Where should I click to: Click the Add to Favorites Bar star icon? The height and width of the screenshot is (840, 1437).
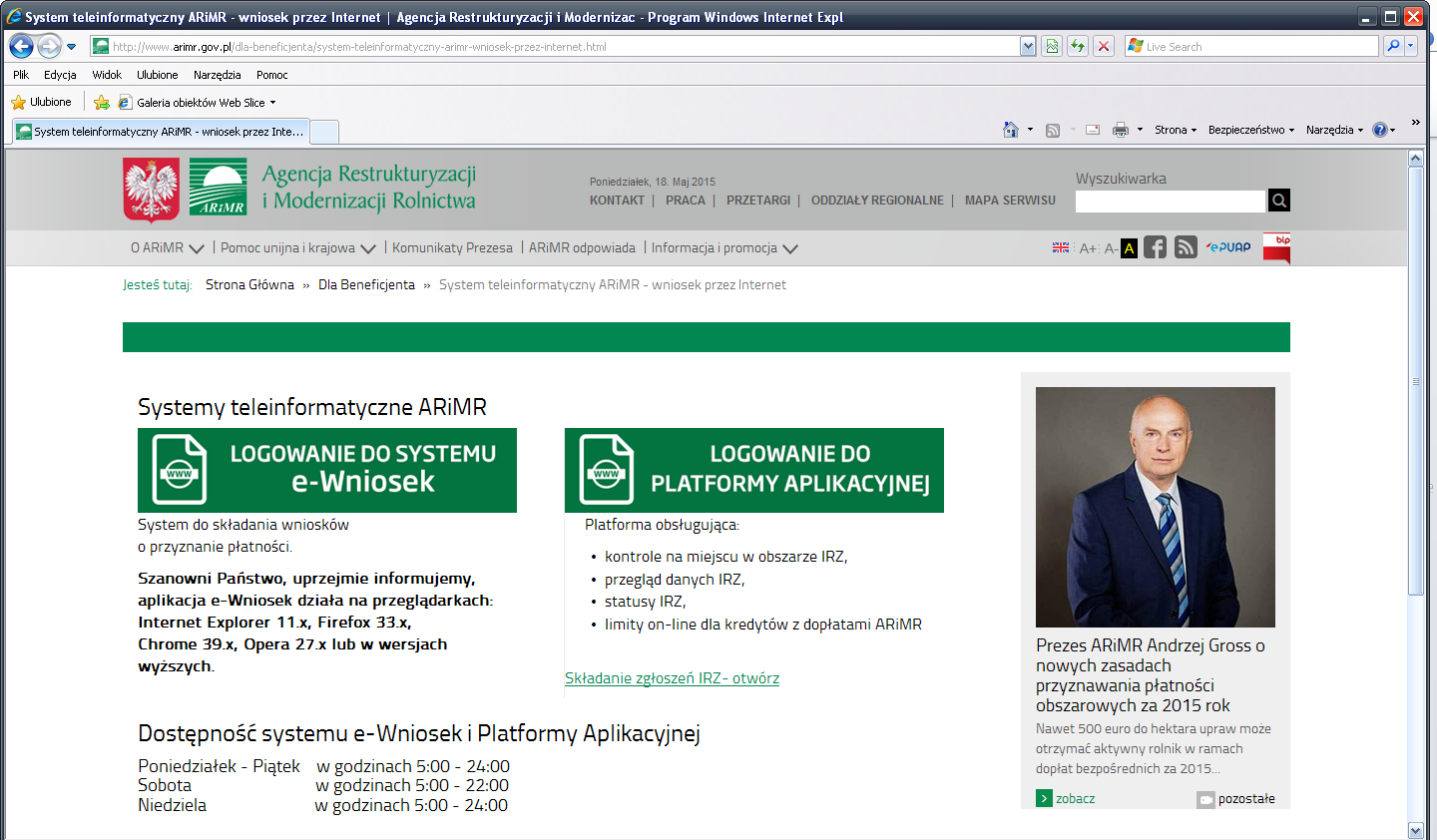[101, 102]
